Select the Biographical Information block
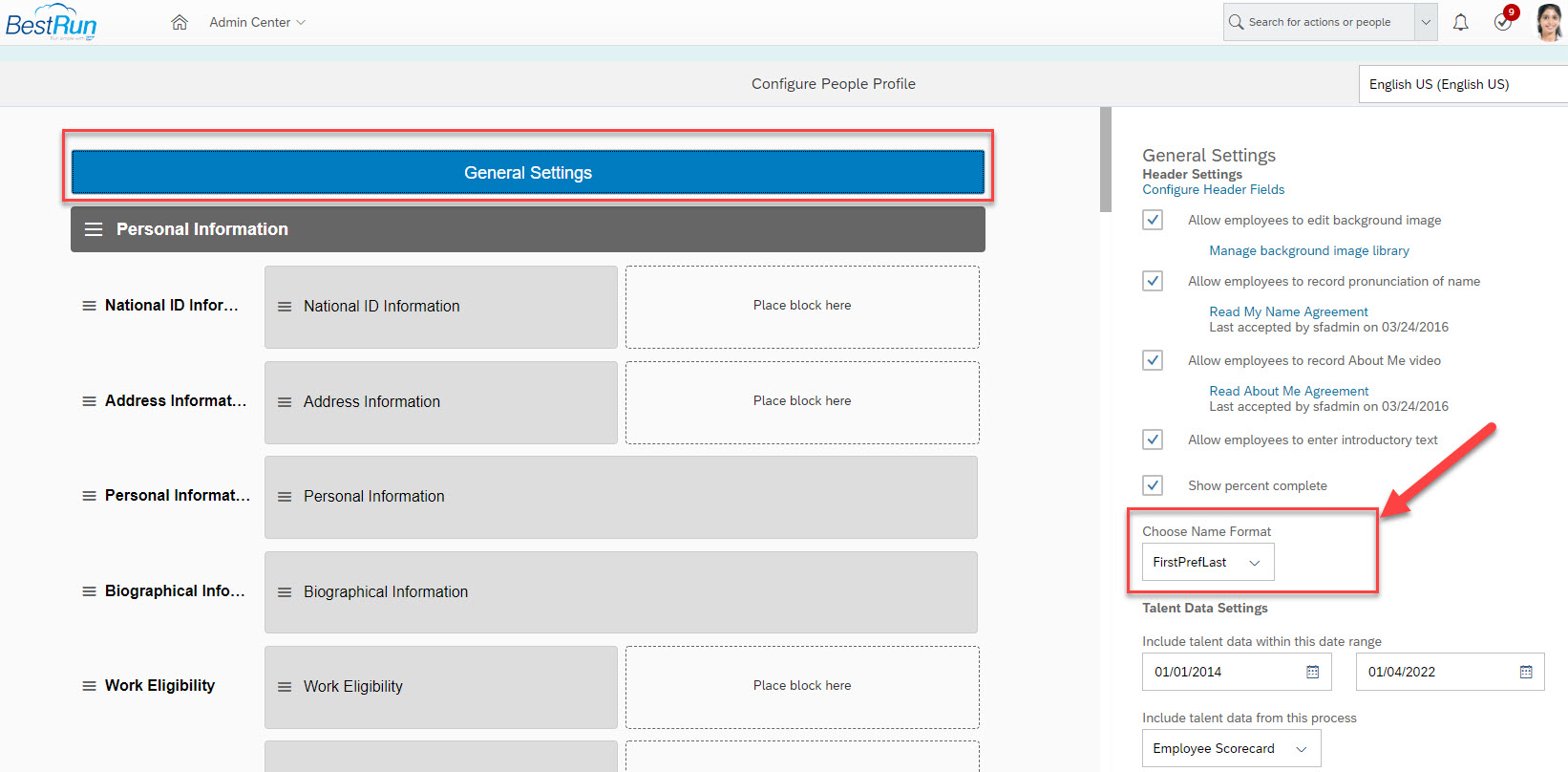This screenshot has height=772, width=1568. click(621, 592)
